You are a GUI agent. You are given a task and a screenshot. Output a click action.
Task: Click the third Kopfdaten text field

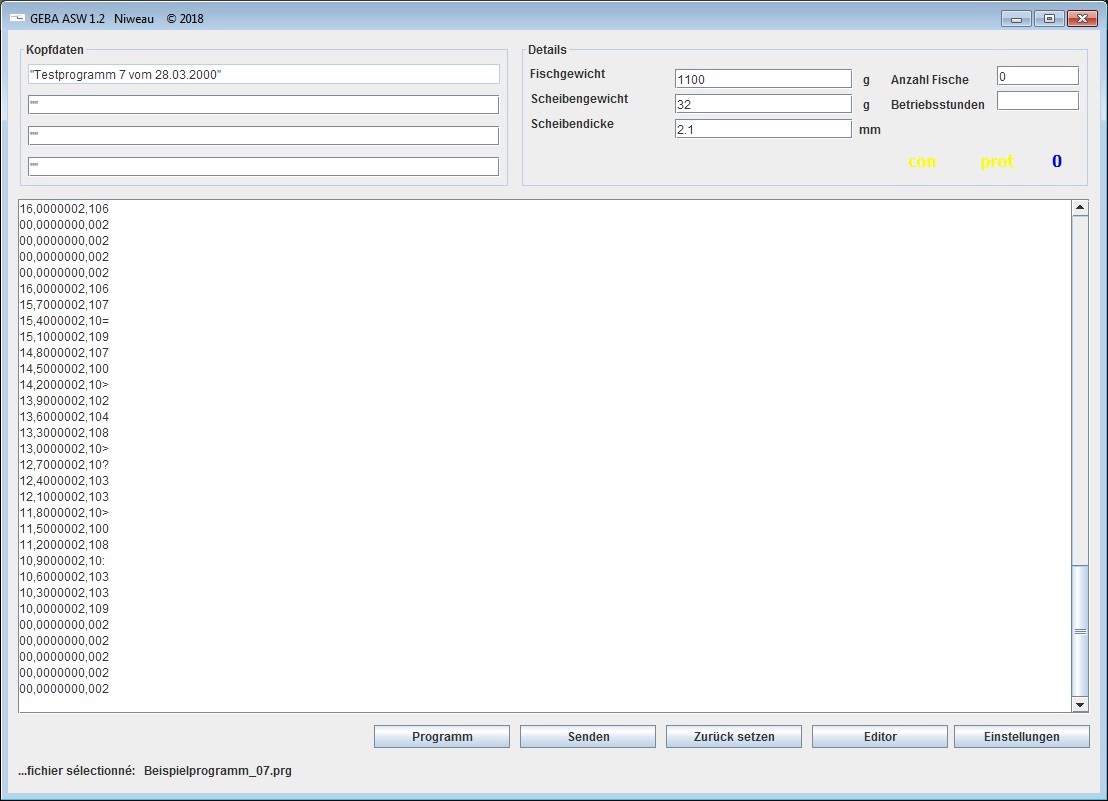click(x=264, y=135)
